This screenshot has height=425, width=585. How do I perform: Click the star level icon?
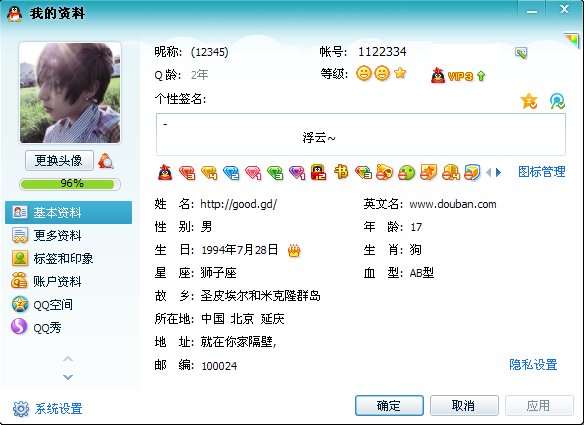400,73
